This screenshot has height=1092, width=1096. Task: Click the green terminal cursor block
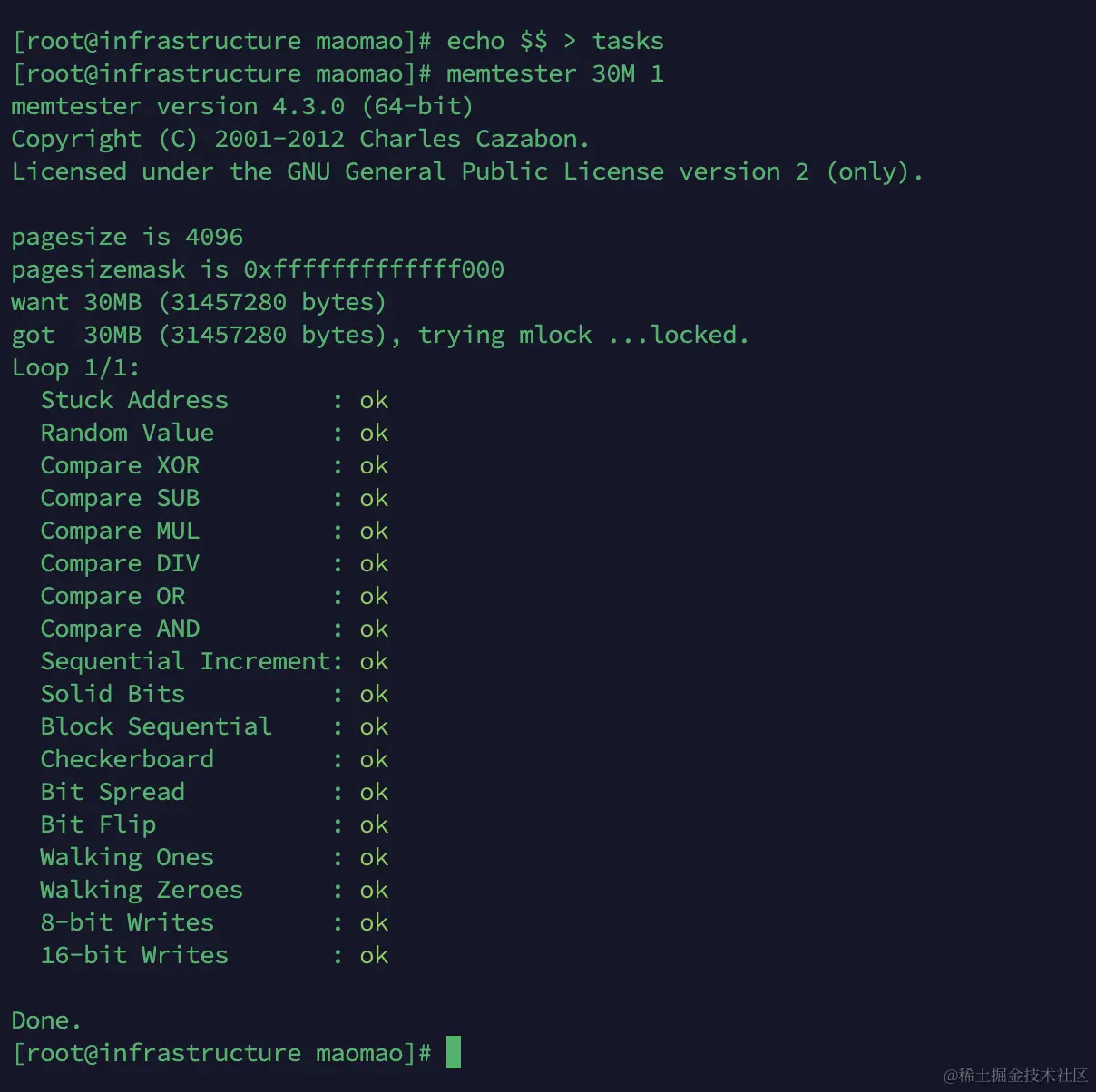(454, 1052)
